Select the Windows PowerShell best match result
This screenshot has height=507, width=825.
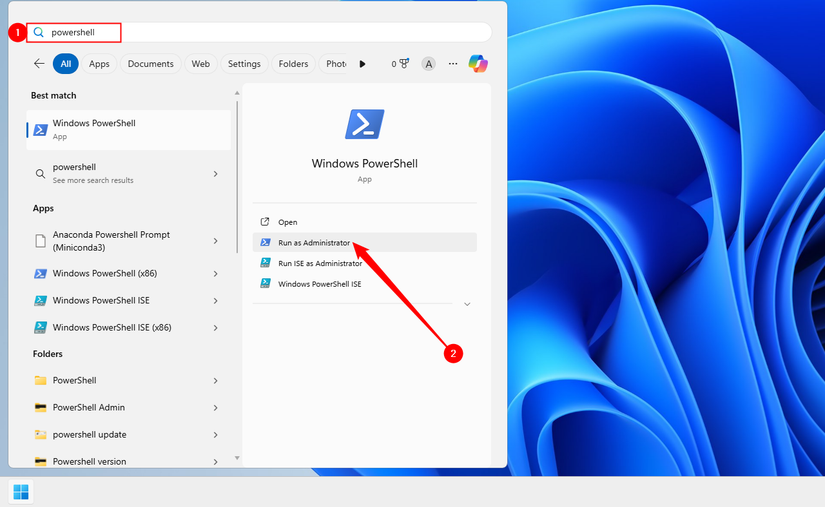(128, 129)
